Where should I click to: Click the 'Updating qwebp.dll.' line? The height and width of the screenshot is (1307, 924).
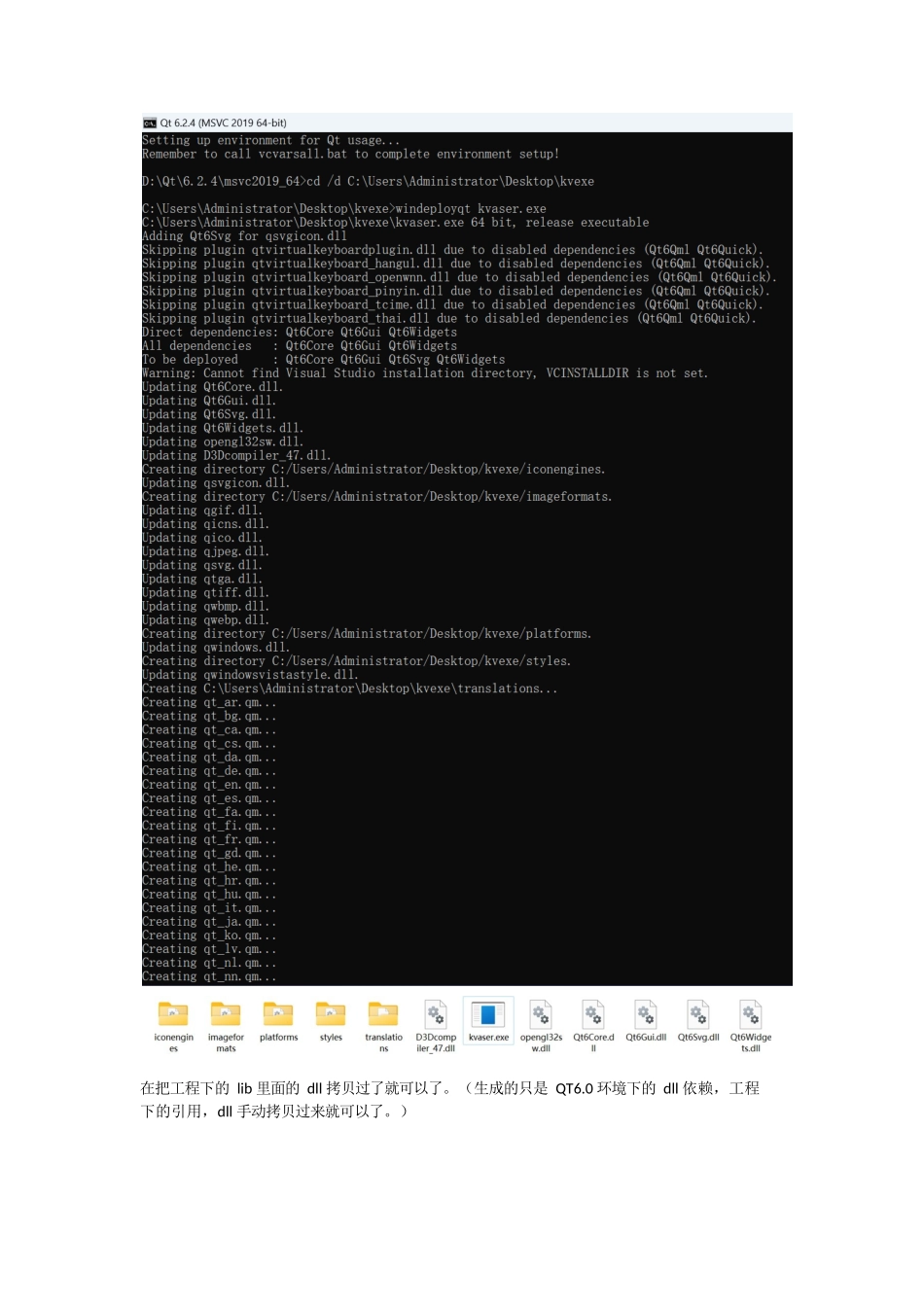coord(206,620)
